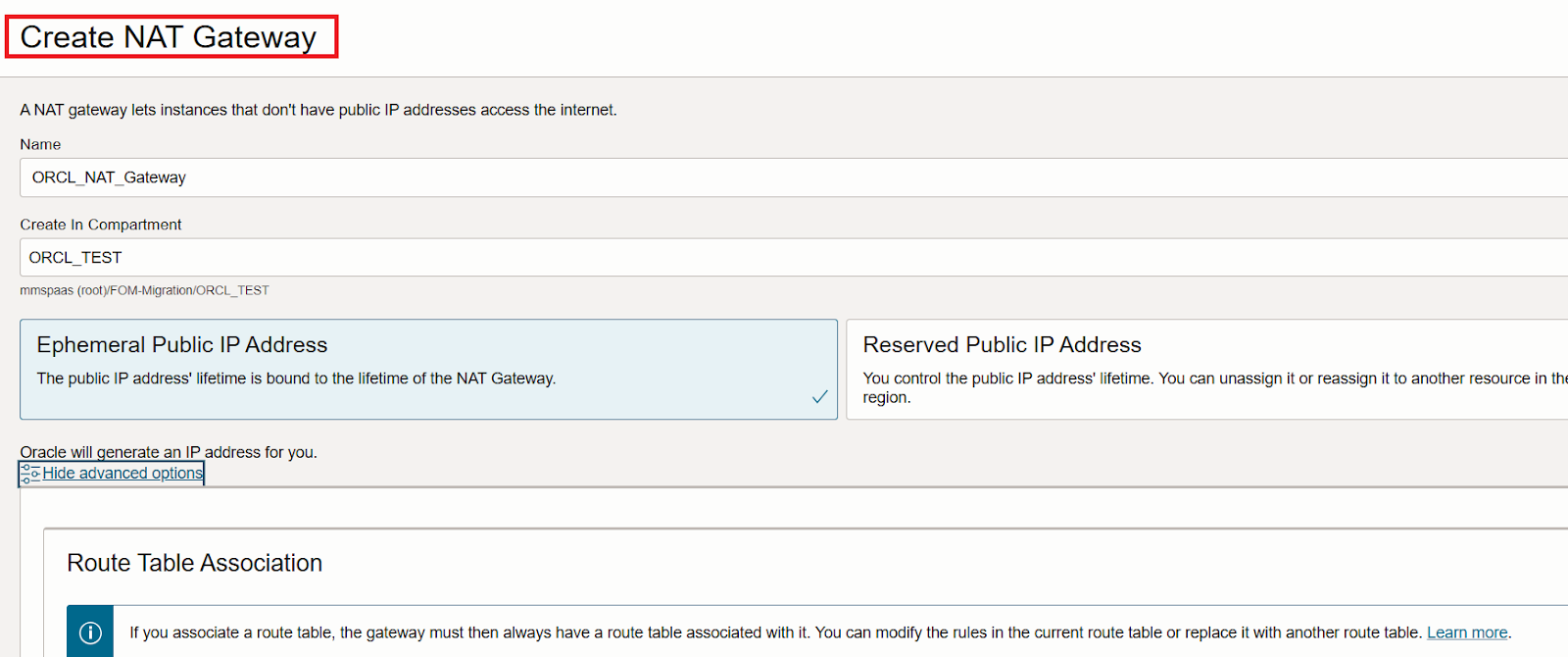1568x657 pixels.
Task: Click the blue info icon in the route table notice
Action: click(90, 632)
